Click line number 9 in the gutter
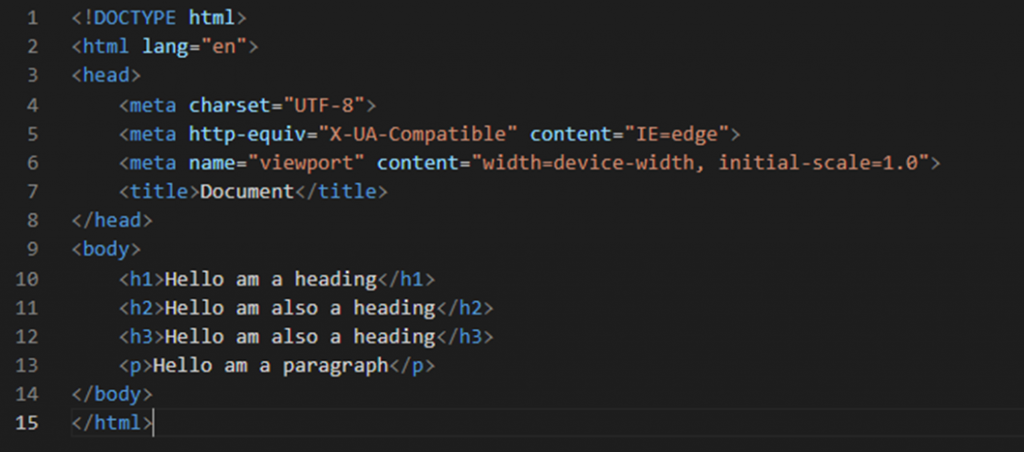 click(33, 249)
